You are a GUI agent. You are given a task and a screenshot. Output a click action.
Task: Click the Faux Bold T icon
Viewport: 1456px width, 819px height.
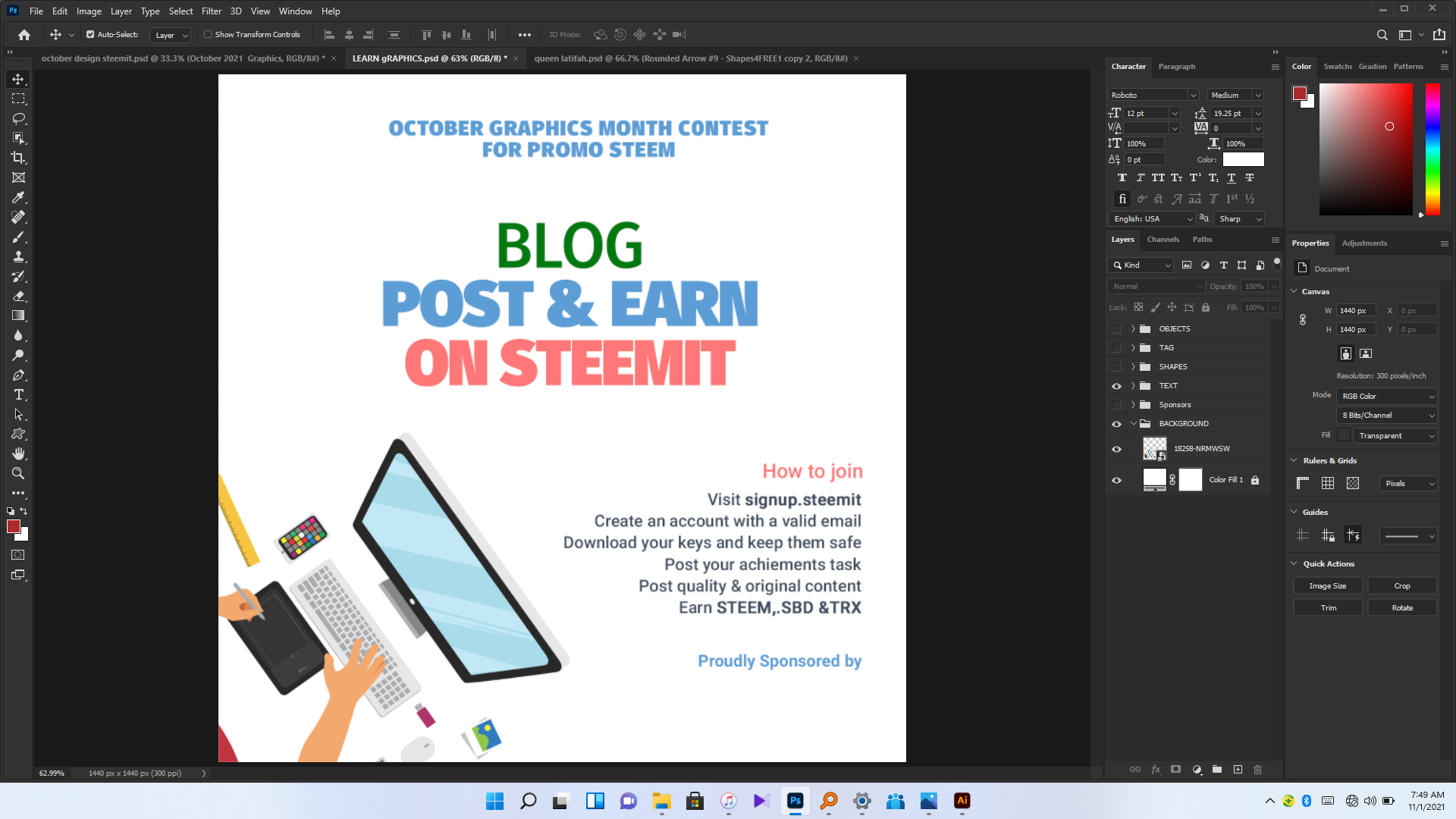(1122, 178)
